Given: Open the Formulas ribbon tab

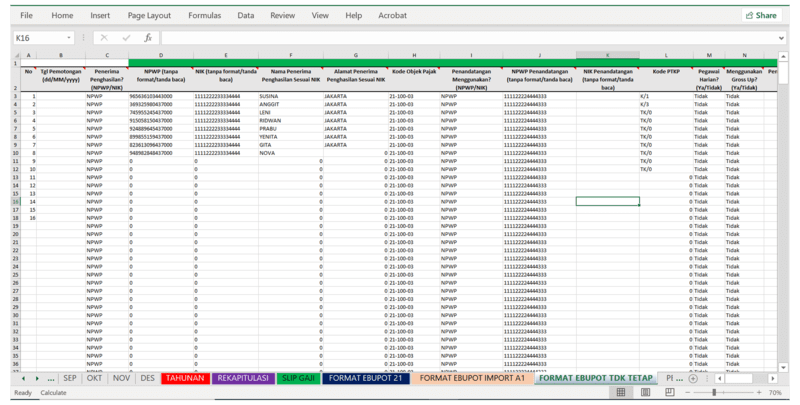Looking at the screenshot, I should tap(205, 15).
